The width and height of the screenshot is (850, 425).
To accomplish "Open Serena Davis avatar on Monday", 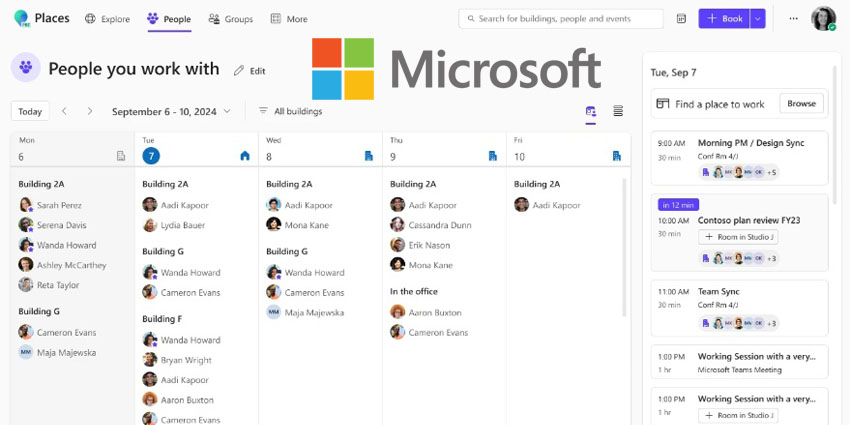I will [25, 224].
